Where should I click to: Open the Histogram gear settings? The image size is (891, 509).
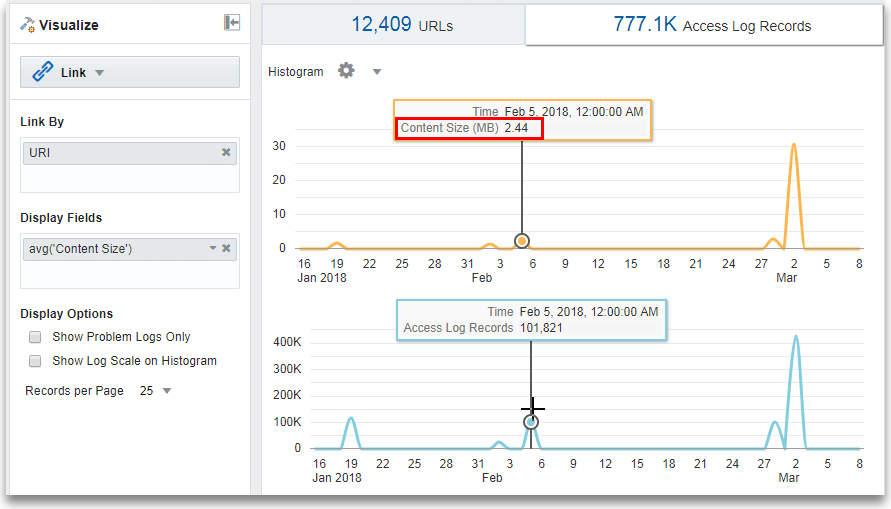coord(346,71)
